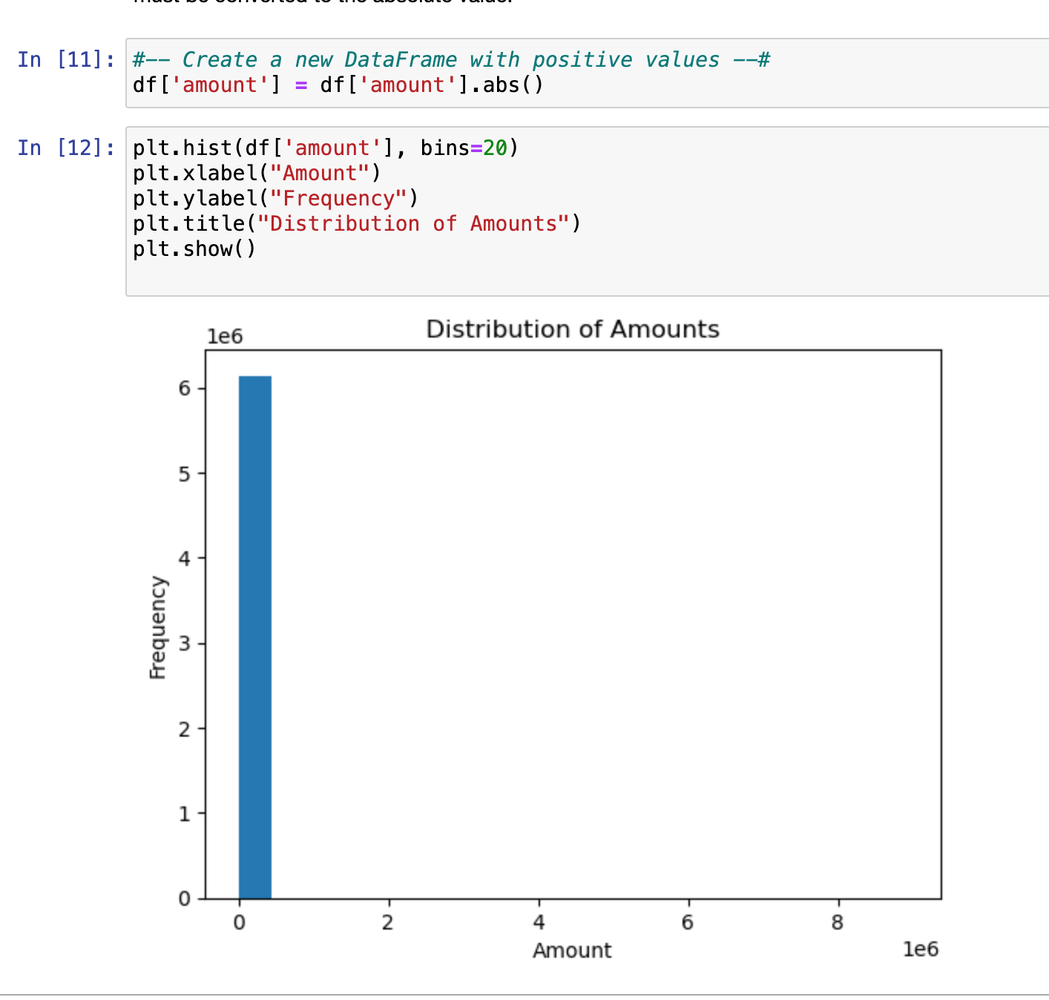The height and width of the screenshot is (1000, 1049).
Task: Click the plt.xlabel("Amount") line
Action: coord(256,174)
